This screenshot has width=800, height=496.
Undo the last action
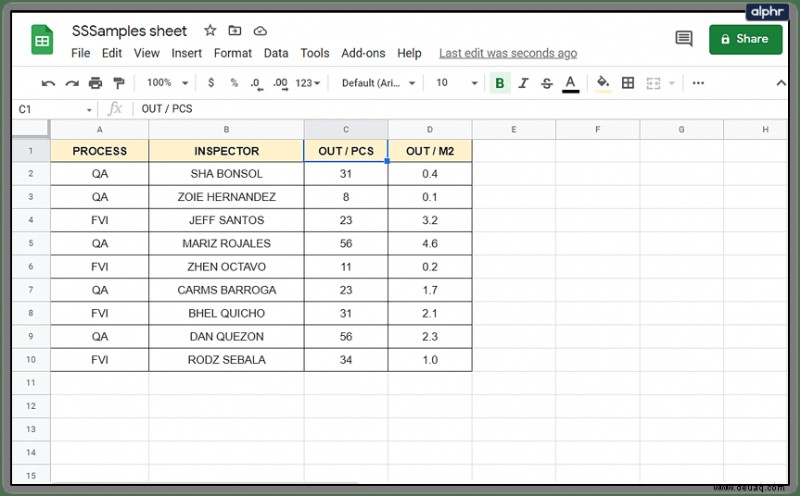click(48, 83)
